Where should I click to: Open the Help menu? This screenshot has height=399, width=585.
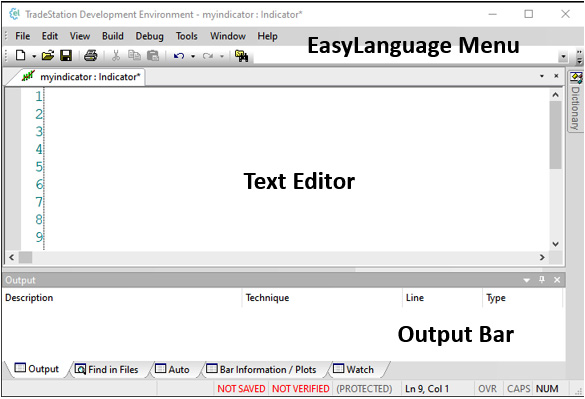tap(268, 36)
